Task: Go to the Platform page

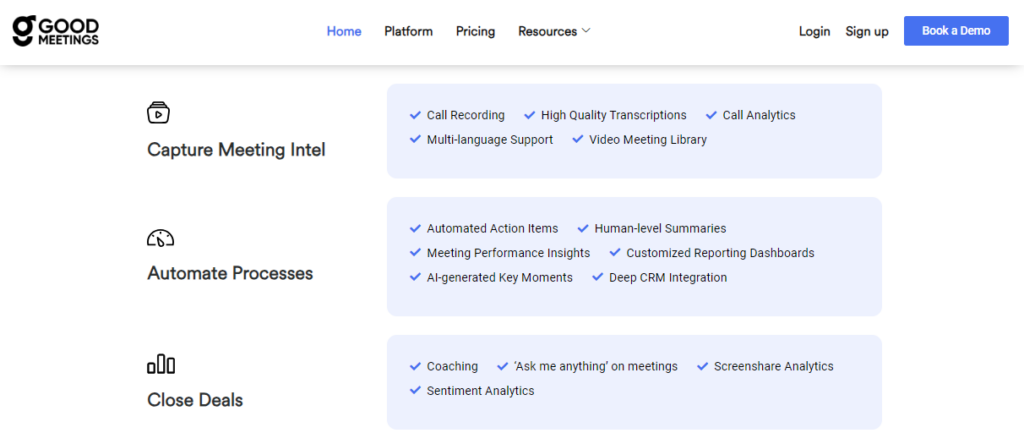Action: tap(408, 31)
